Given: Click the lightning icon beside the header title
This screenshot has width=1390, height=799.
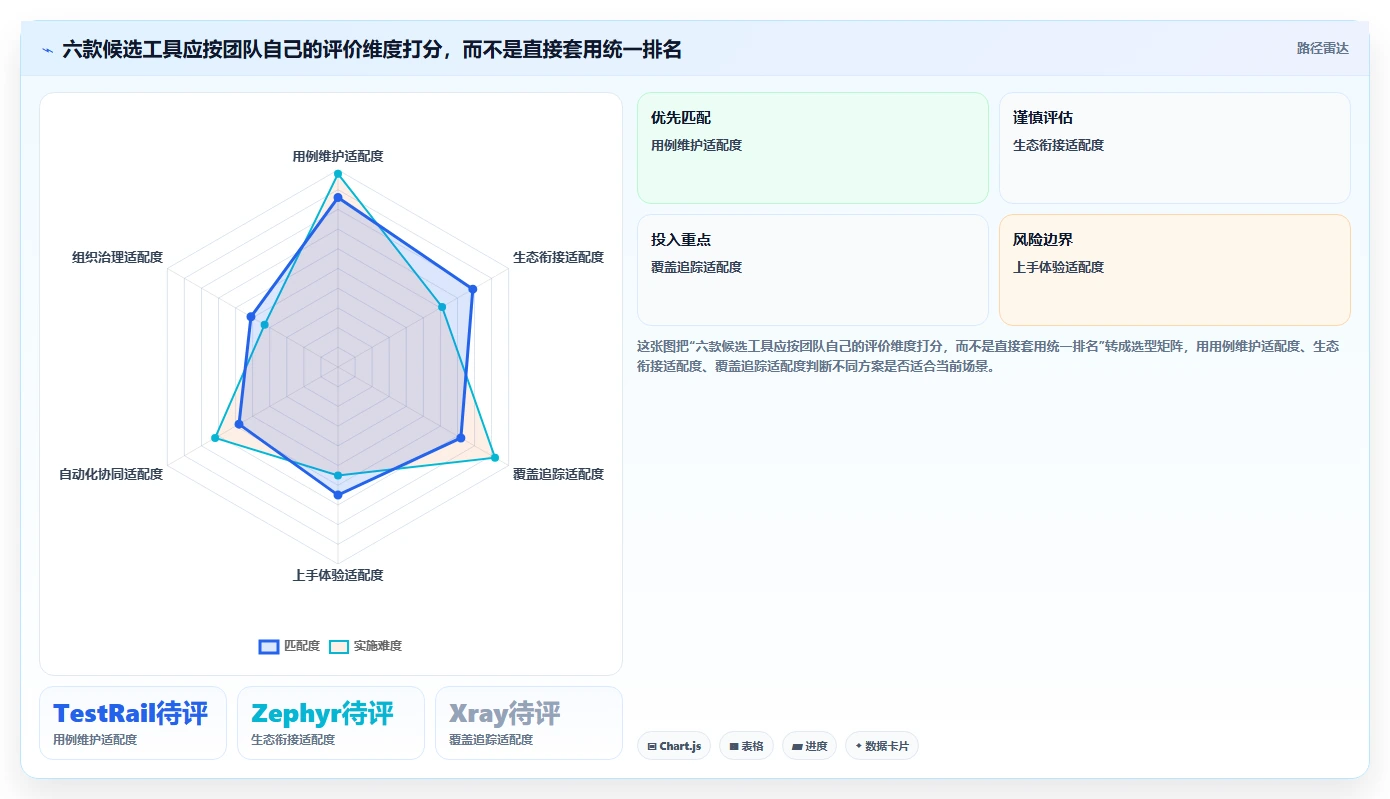Looking at the screenshot, I should (48, 50).
